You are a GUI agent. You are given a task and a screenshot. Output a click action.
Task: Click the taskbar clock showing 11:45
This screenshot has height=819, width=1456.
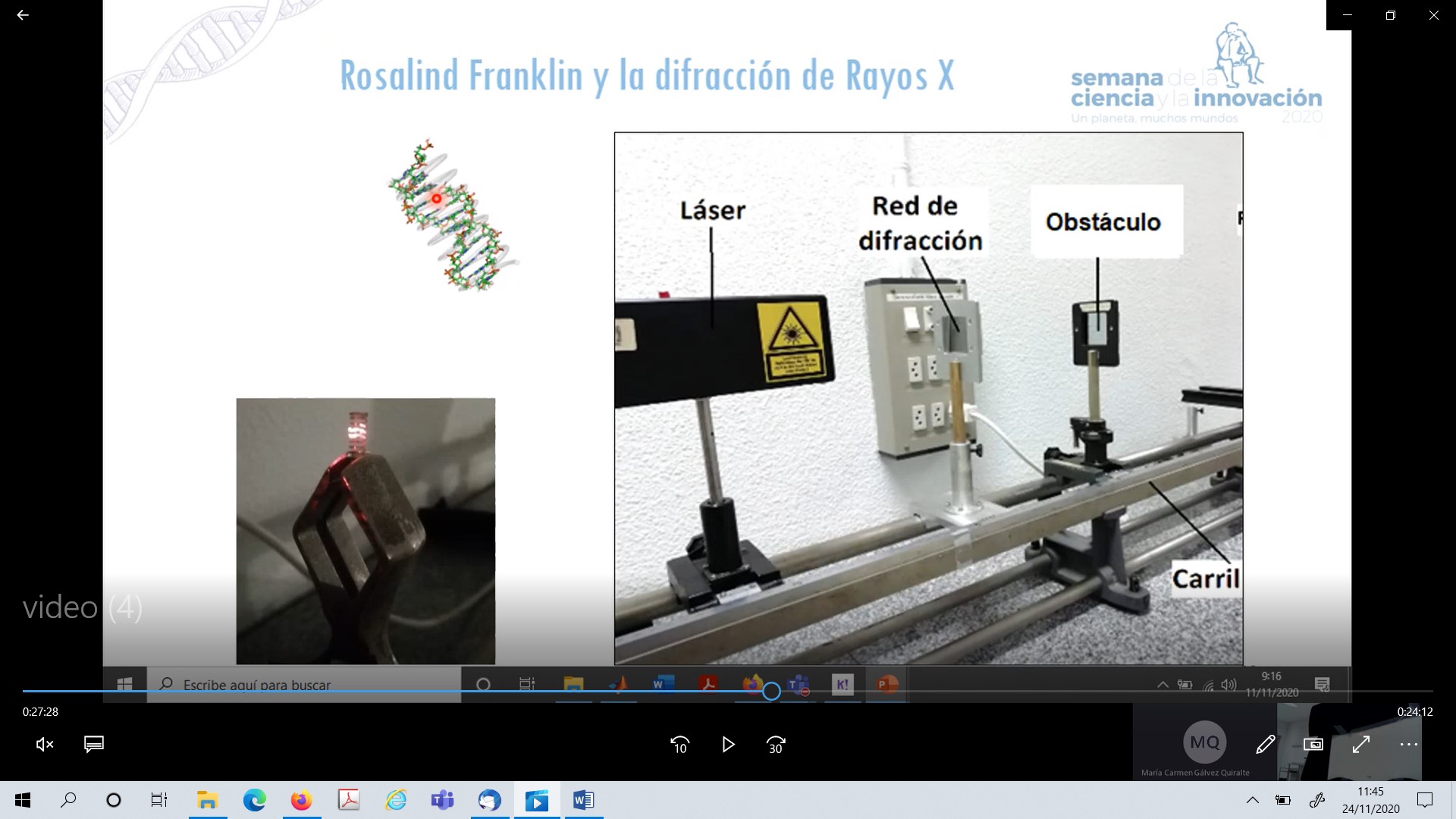(1370, 800)
